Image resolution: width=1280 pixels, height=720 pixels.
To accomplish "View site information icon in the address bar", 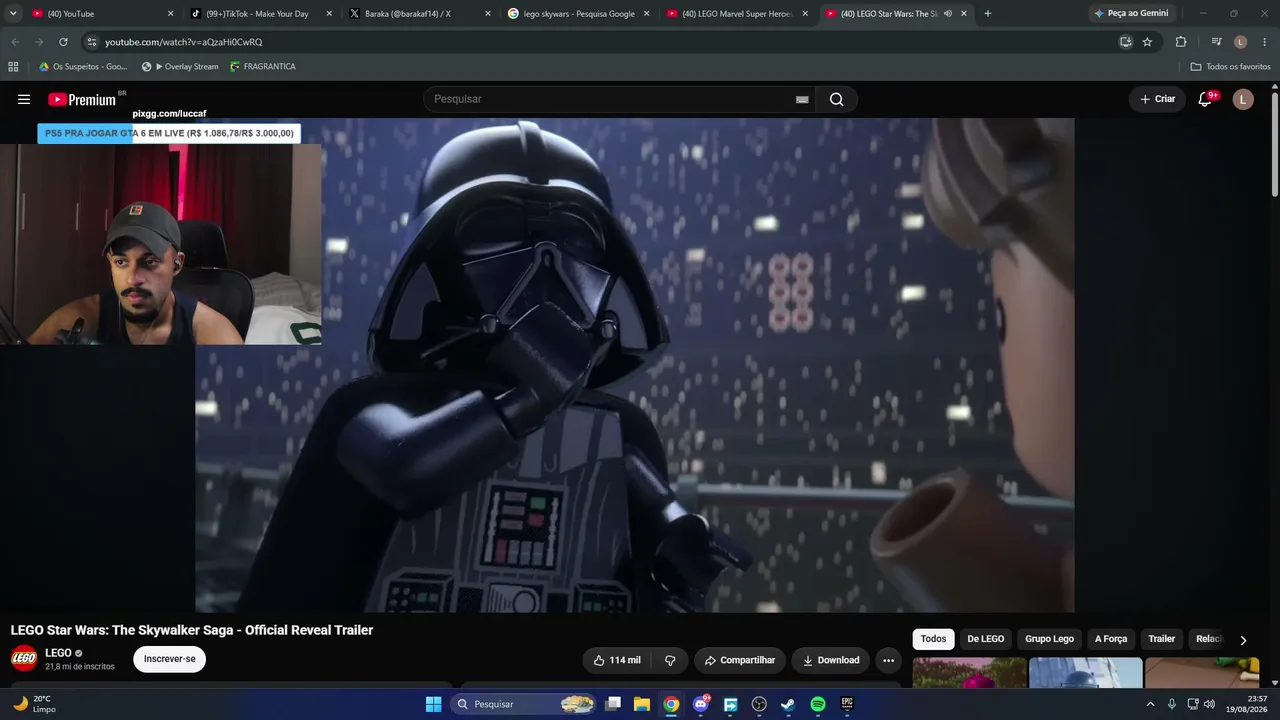I will [92, 42].
